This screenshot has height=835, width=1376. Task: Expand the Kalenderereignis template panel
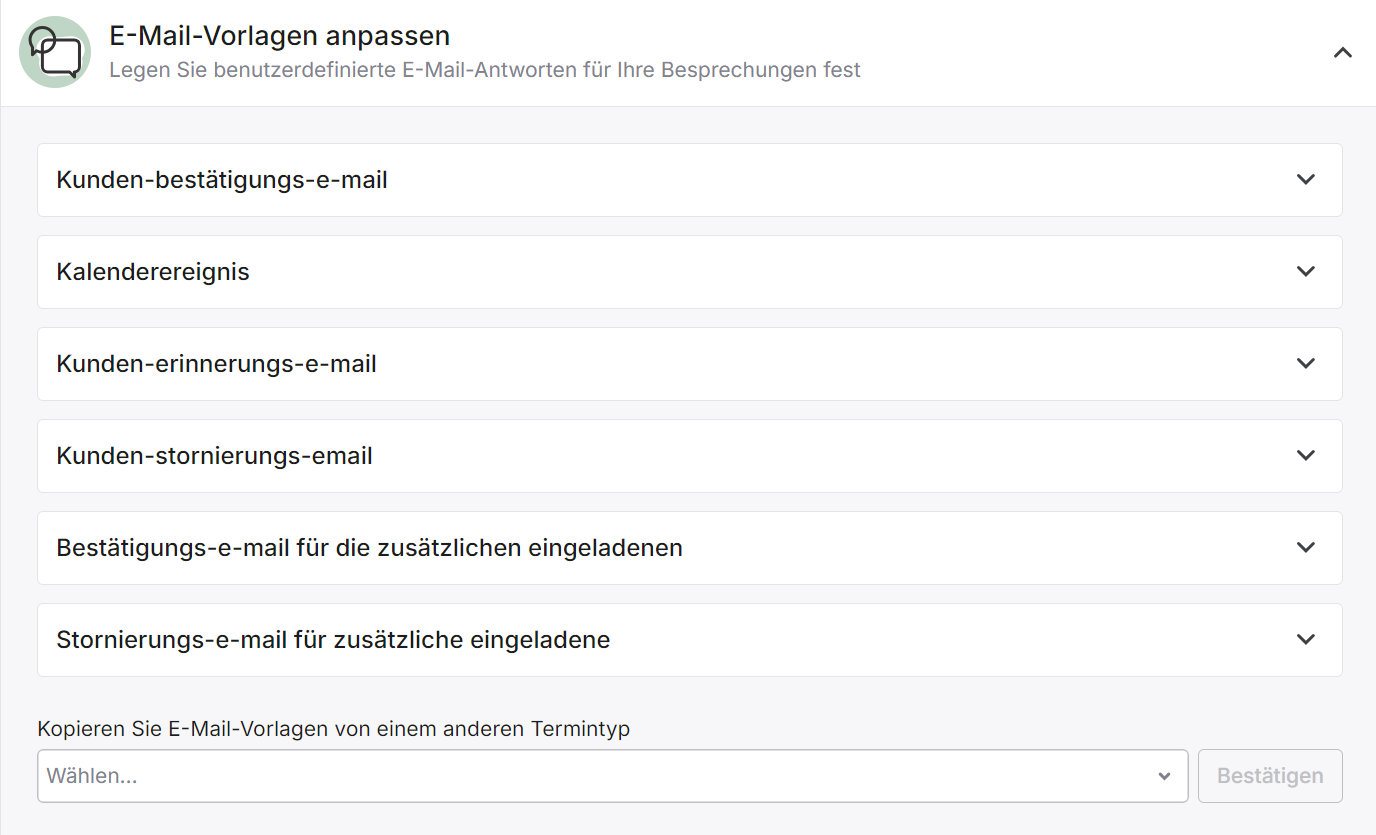tap(689, 272)
